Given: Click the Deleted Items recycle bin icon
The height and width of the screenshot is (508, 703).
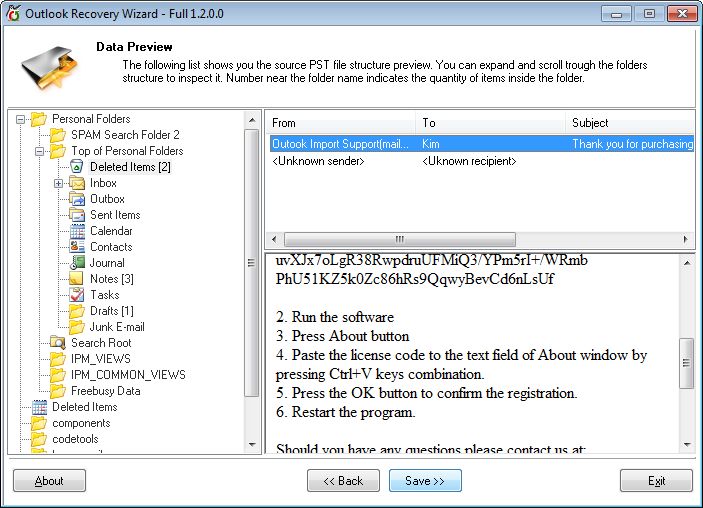Looking at the screenshot, I should [x=77, y=167].
